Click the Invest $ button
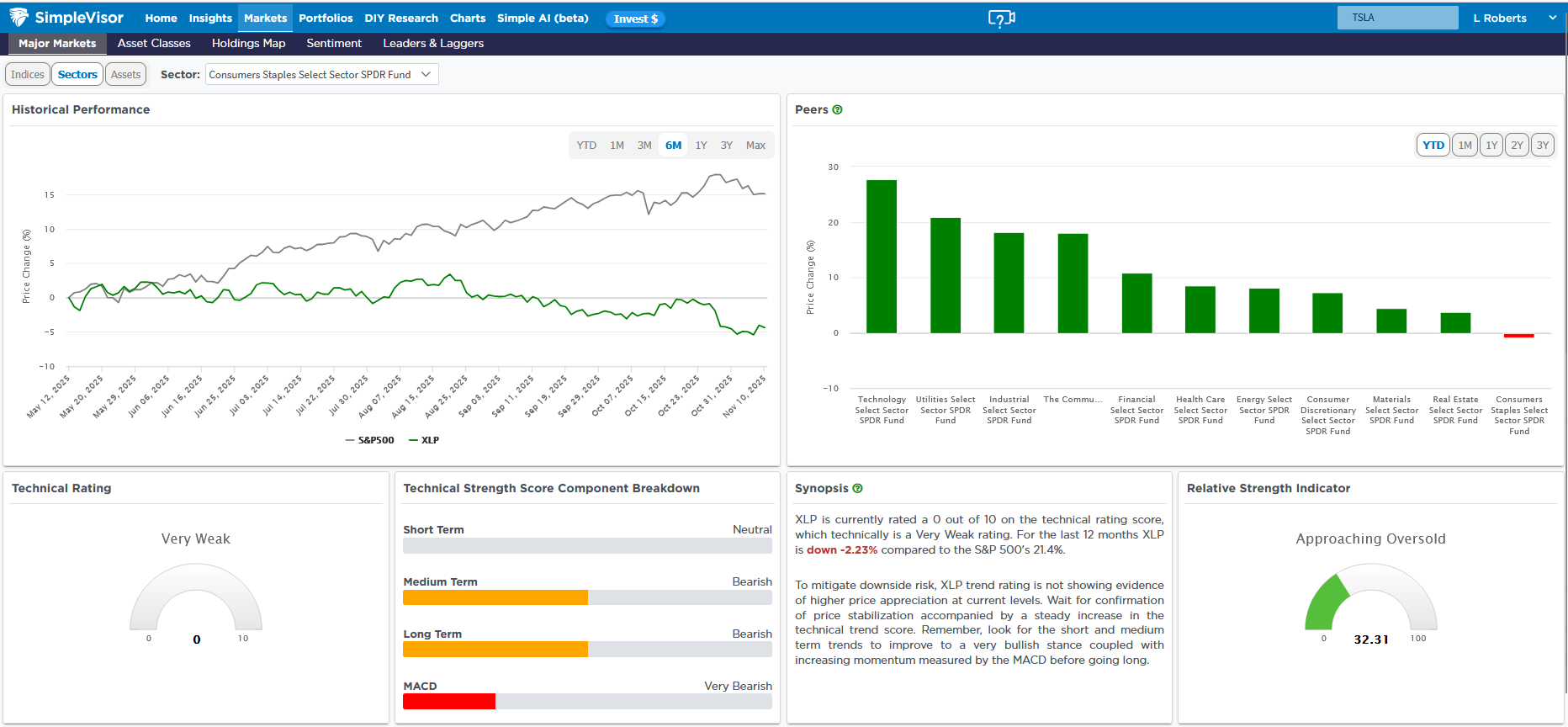1568x727 pixels. point(635,19)
